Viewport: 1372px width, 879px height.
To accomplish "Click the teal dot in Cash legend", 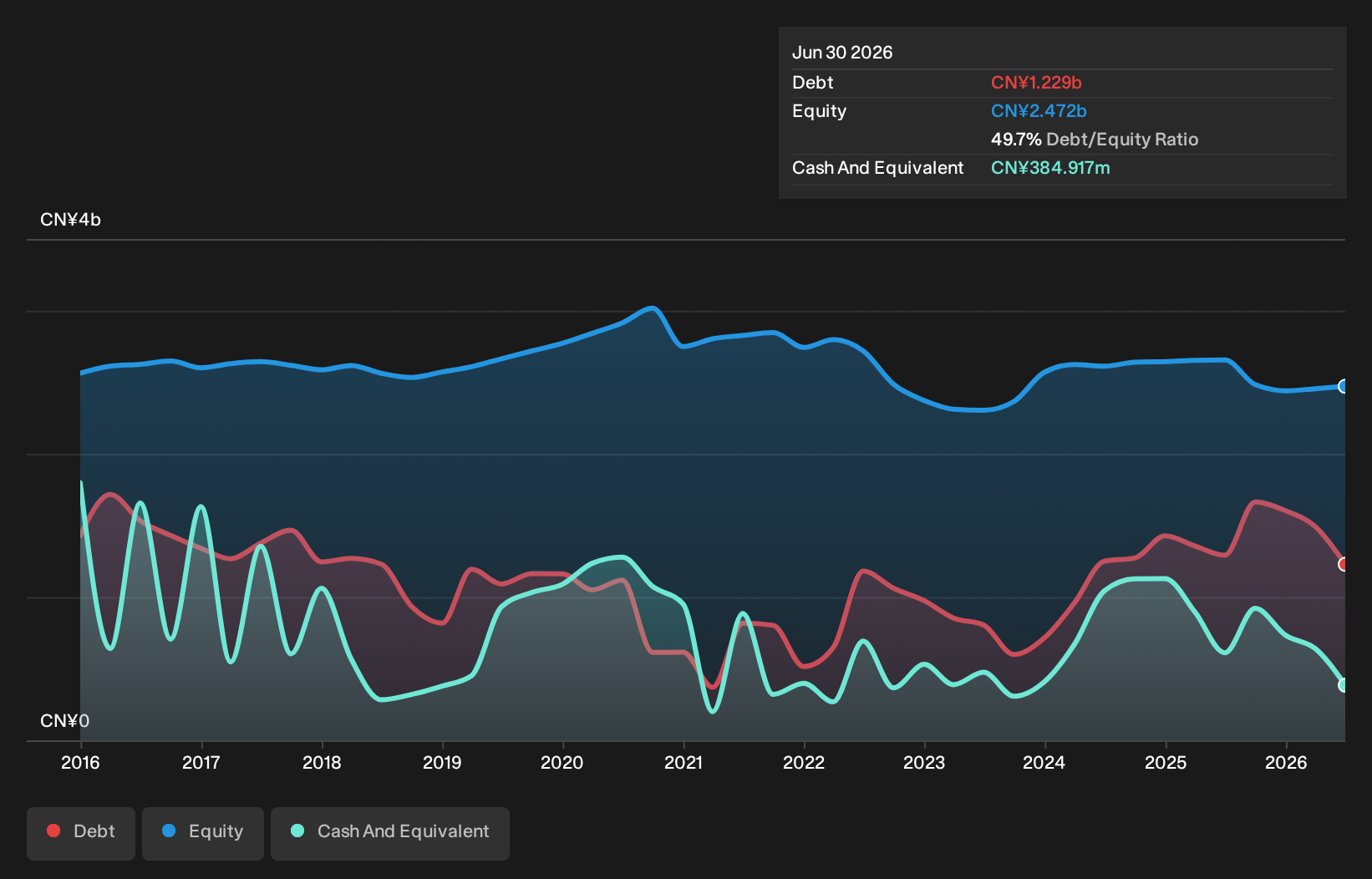I will tap(297, 831).
